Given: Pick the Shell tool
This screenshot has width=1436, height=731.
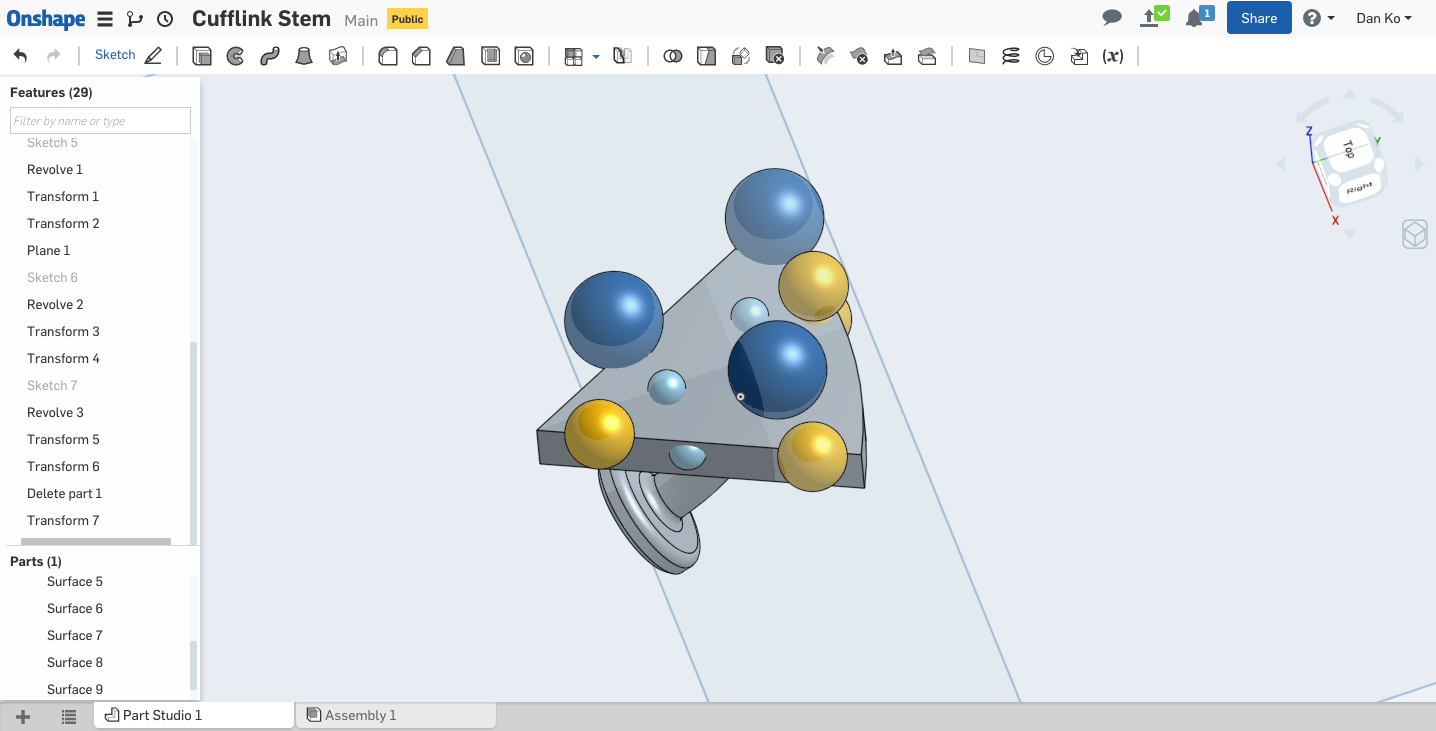Looking at the screenshot, I should click(490, 56).
